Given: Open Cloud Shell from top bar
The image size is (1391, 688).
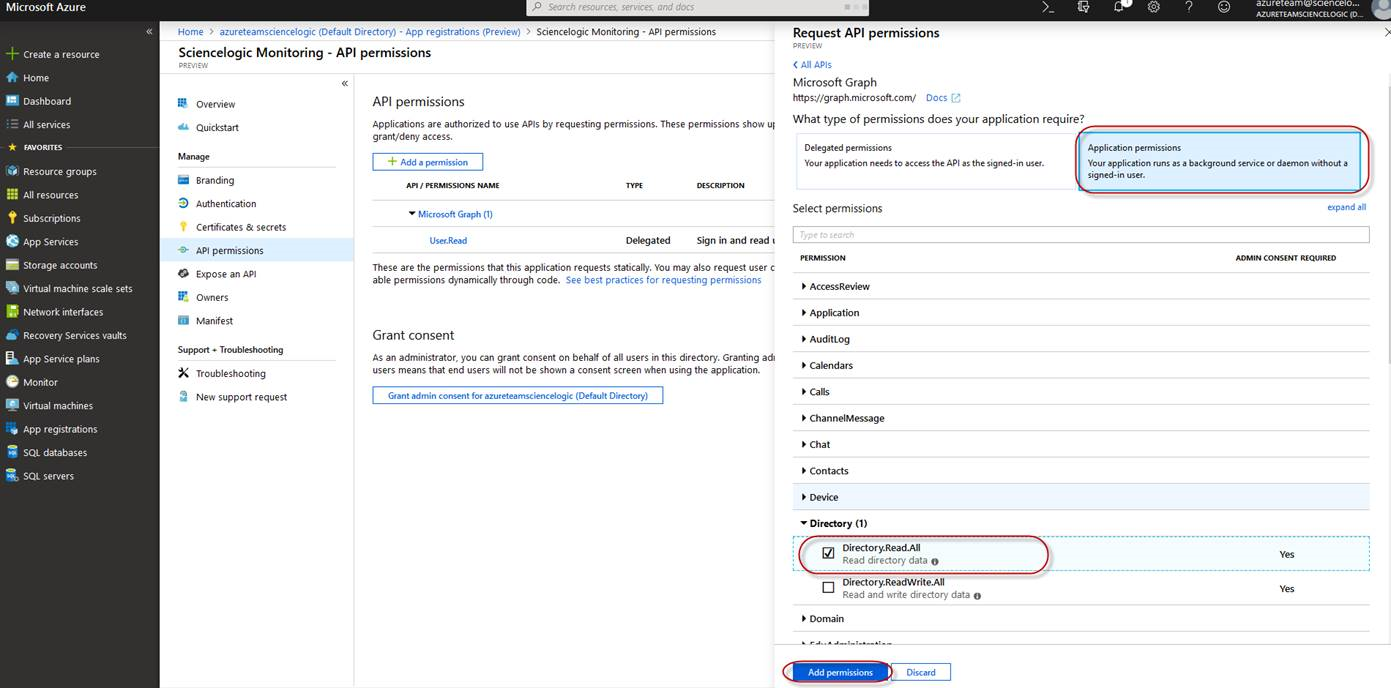Looking at the screenshot, I should tap(1048, 7).
